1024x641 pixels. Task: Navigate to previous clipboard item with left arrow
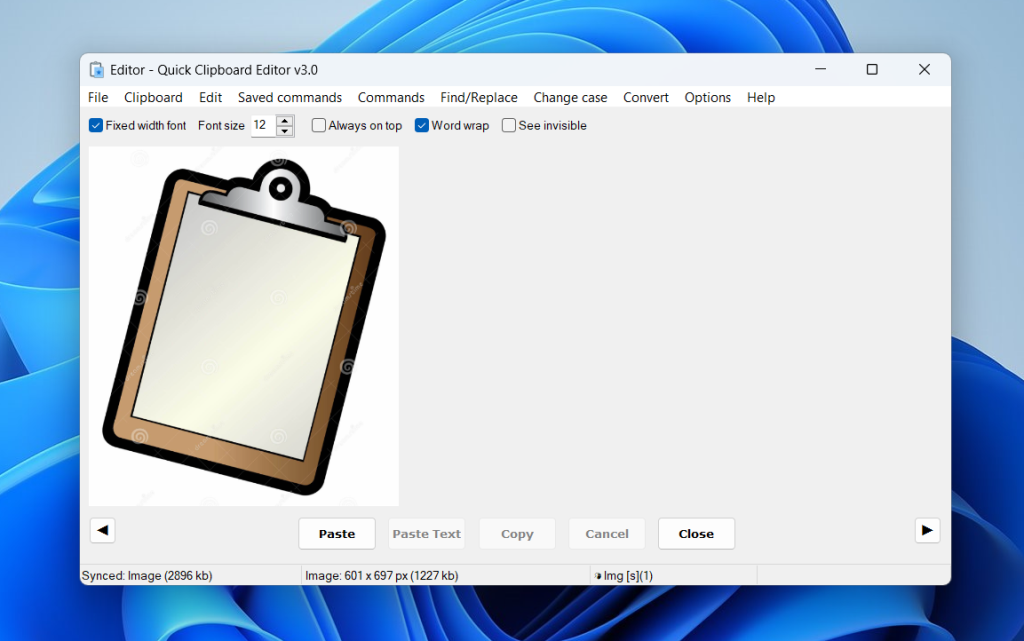102,530
